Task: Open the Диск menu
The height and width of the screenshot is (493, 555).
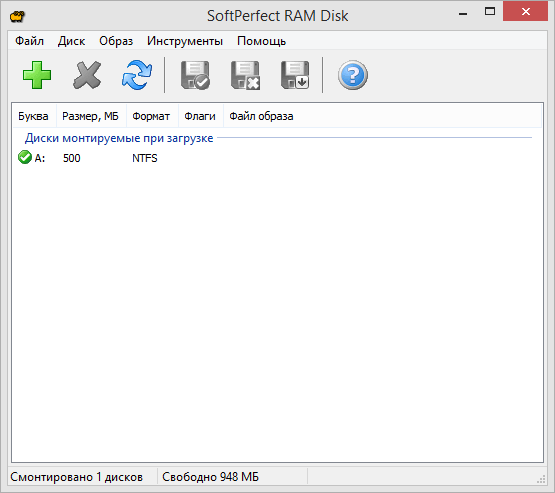Action: [71, 41]
